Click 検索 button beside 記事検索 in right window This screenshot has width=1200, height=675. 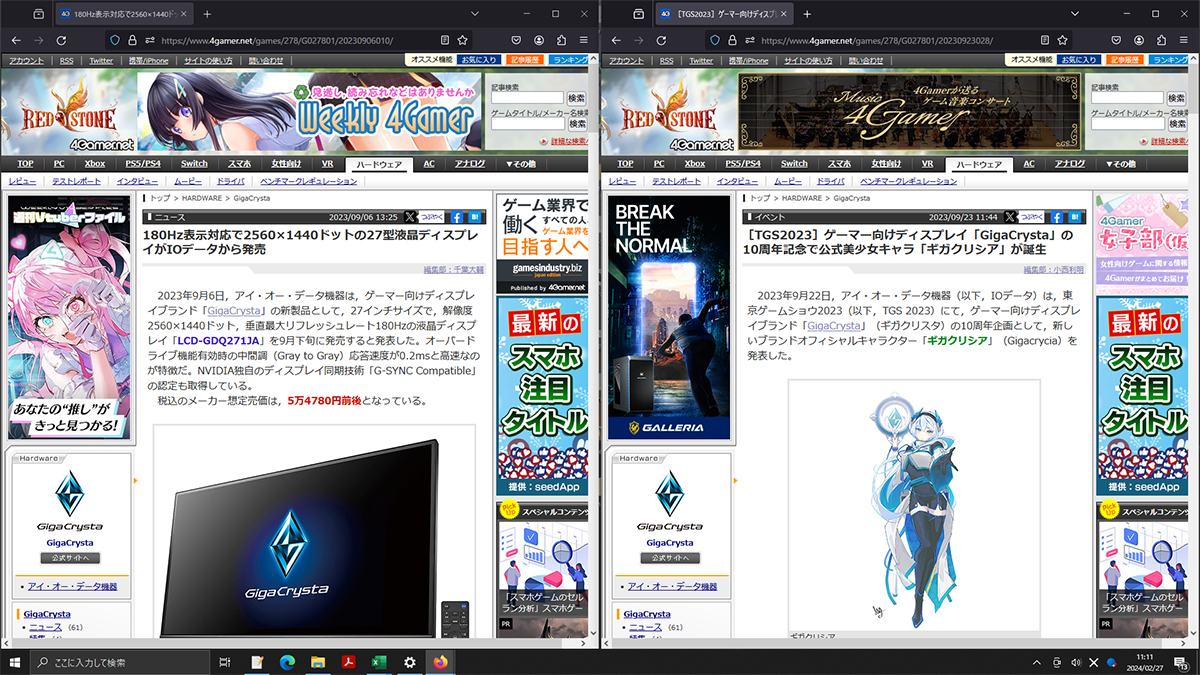pyautogui.click(x=1177, y=98)
